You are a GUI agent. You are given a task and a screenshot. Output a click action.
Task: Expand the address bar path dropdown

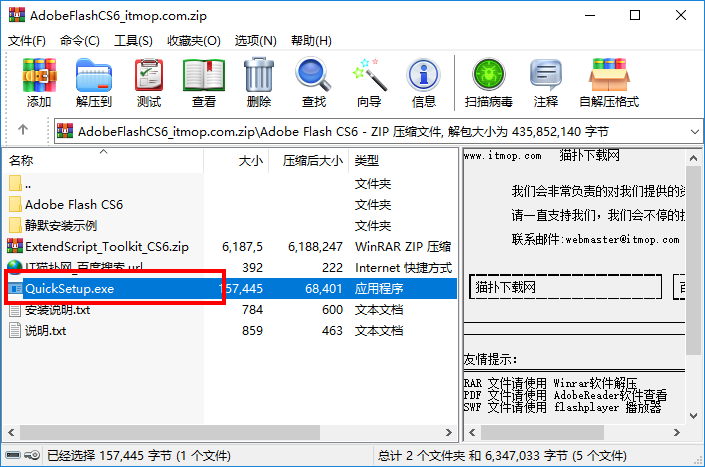tap(695, 132)
